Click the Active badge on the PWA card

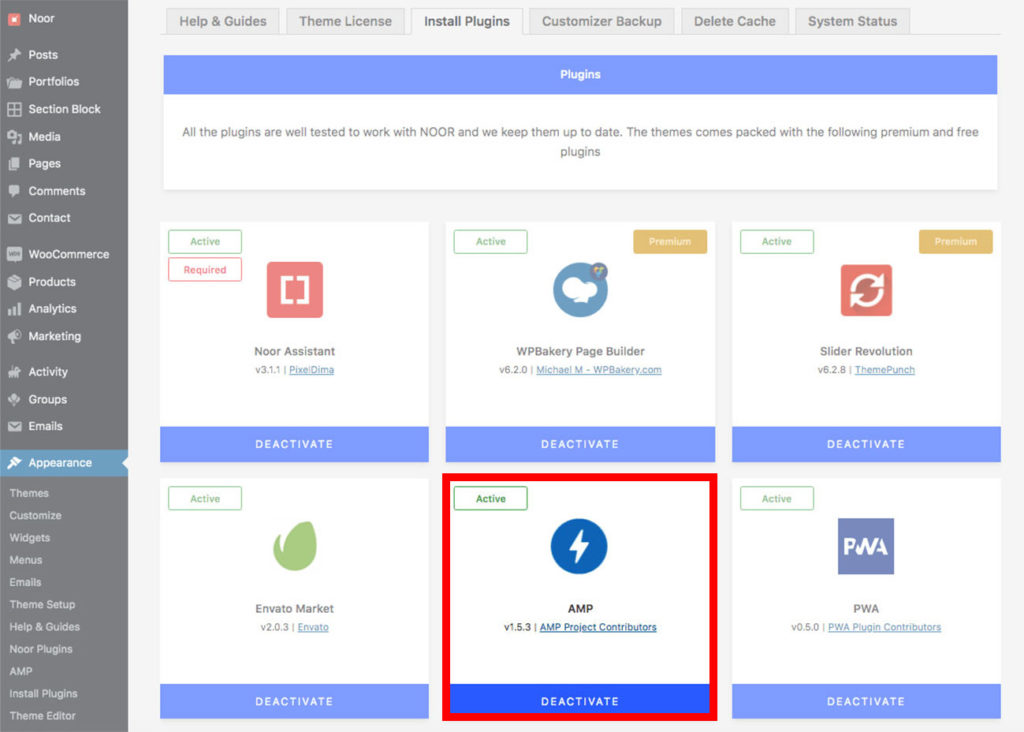[776, 498]
